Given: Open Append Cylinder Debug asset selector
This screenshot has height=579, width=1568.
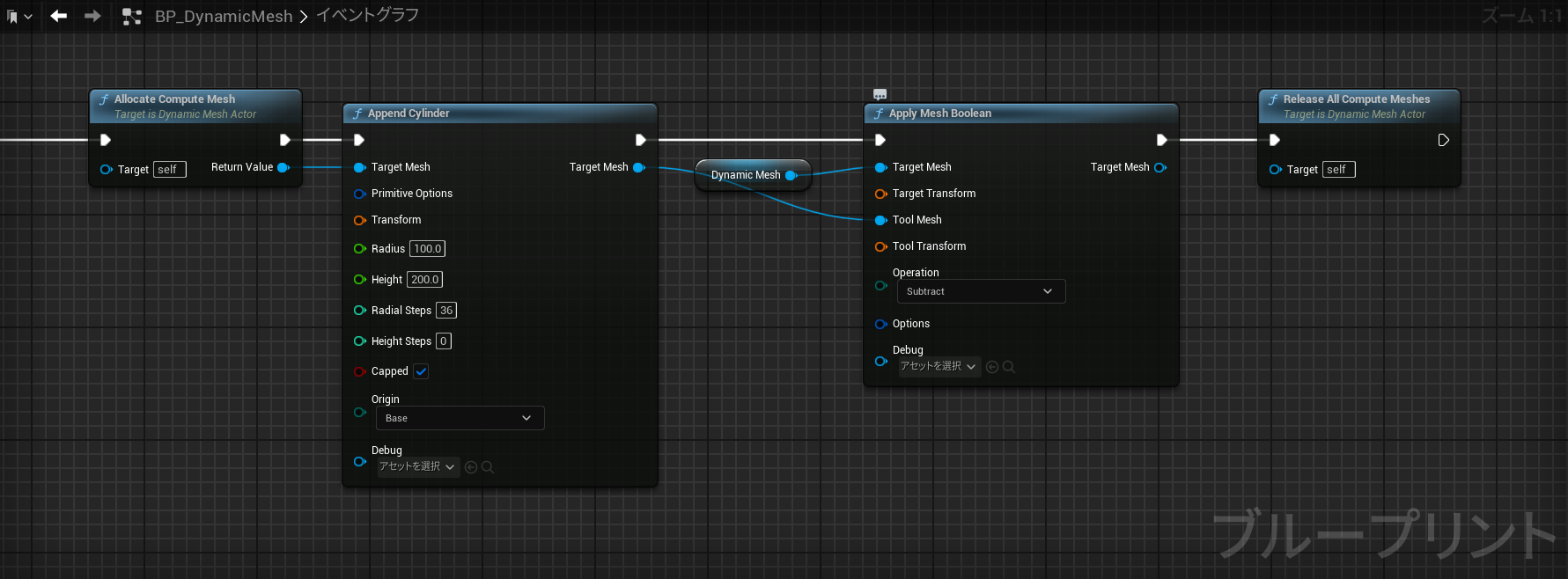Looking at the screenshot, I should pos(418,466).
